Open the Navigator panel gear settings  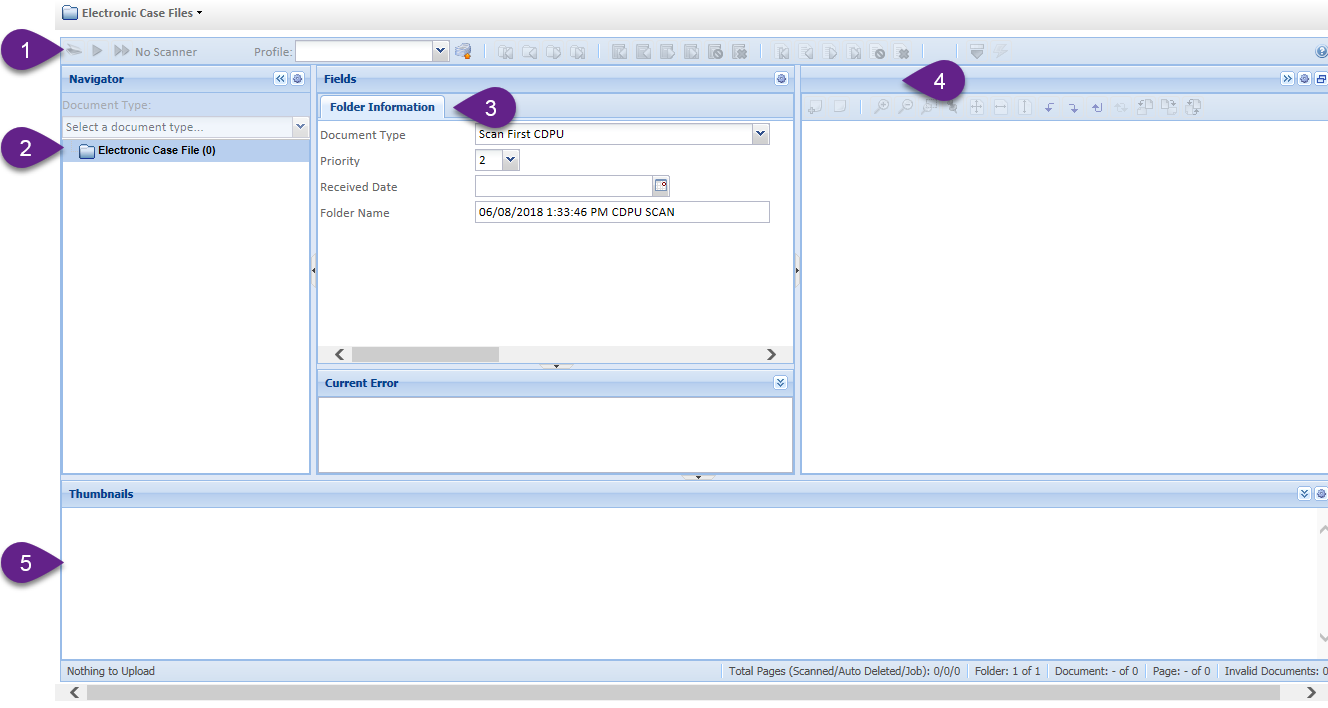[x=297, y=79]
